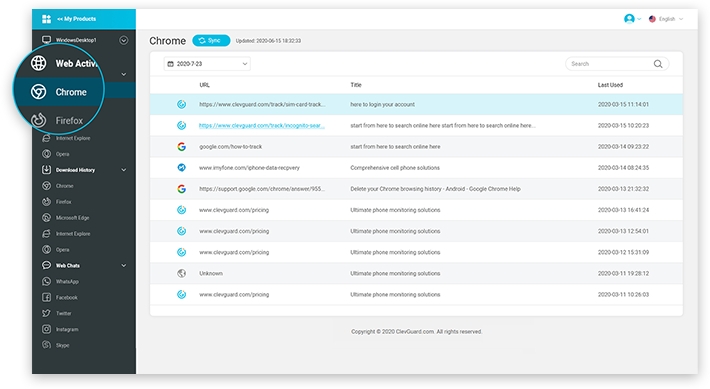Open the Instagram chat icon
This screenshot has height=389, width=710.
[x=46, y=329]
